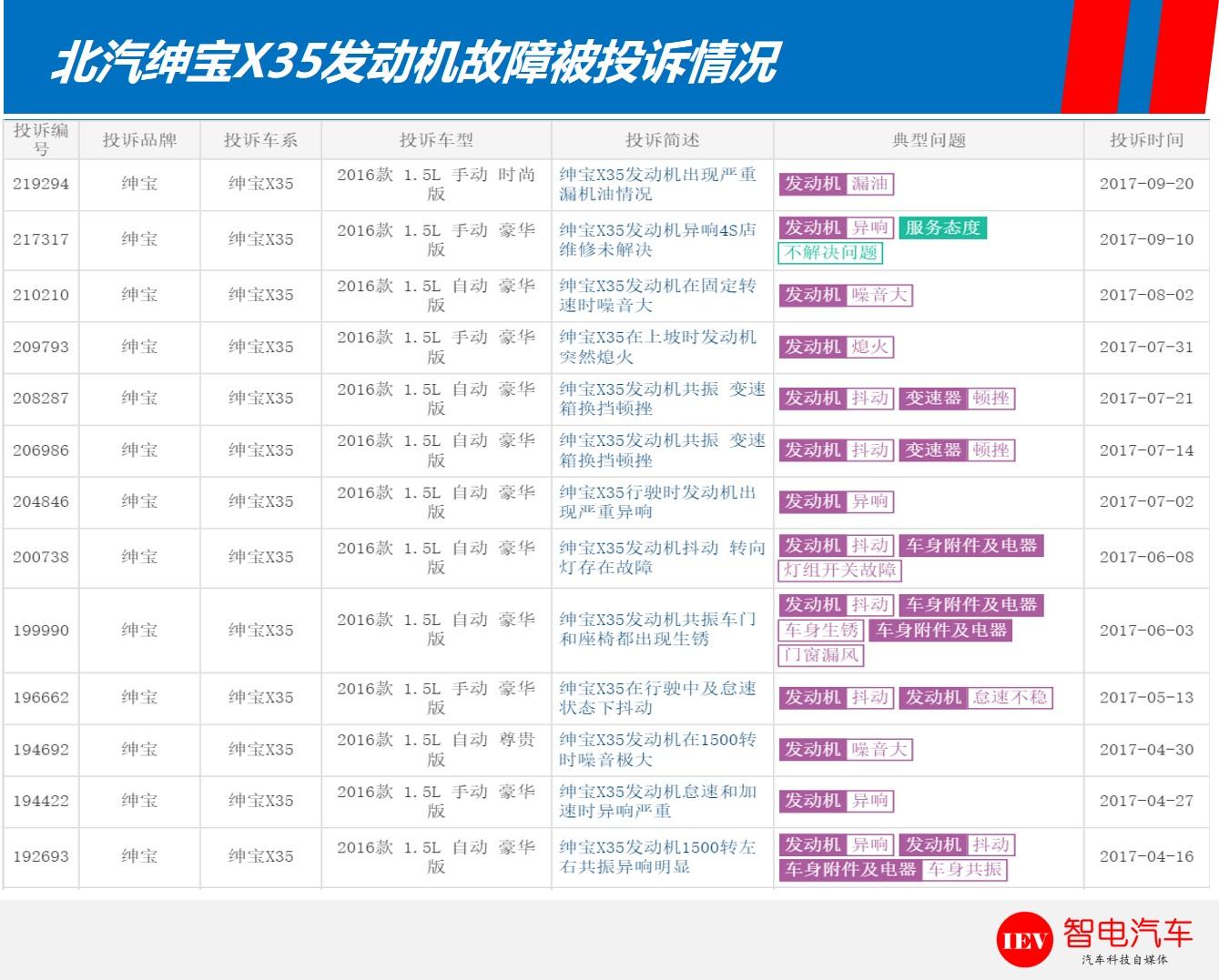Select complaint number 196662
The image size is (1219, 980).
41,697
